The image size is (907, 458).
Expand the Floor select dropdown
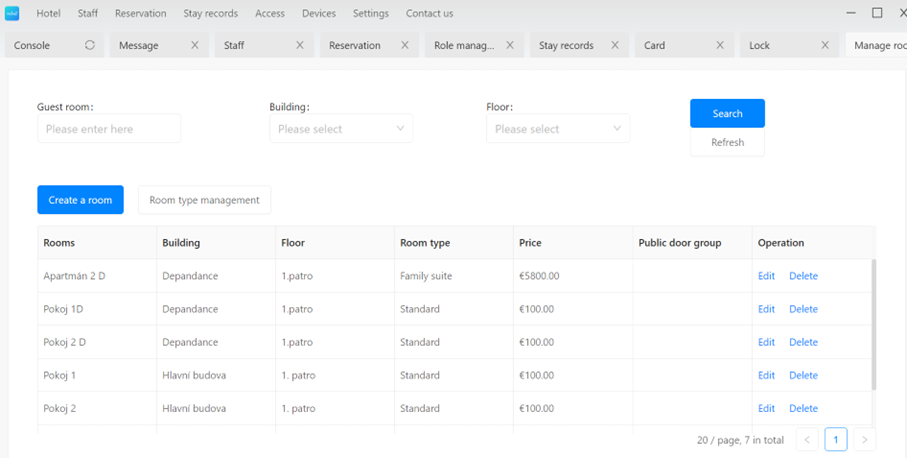(557, 129)
